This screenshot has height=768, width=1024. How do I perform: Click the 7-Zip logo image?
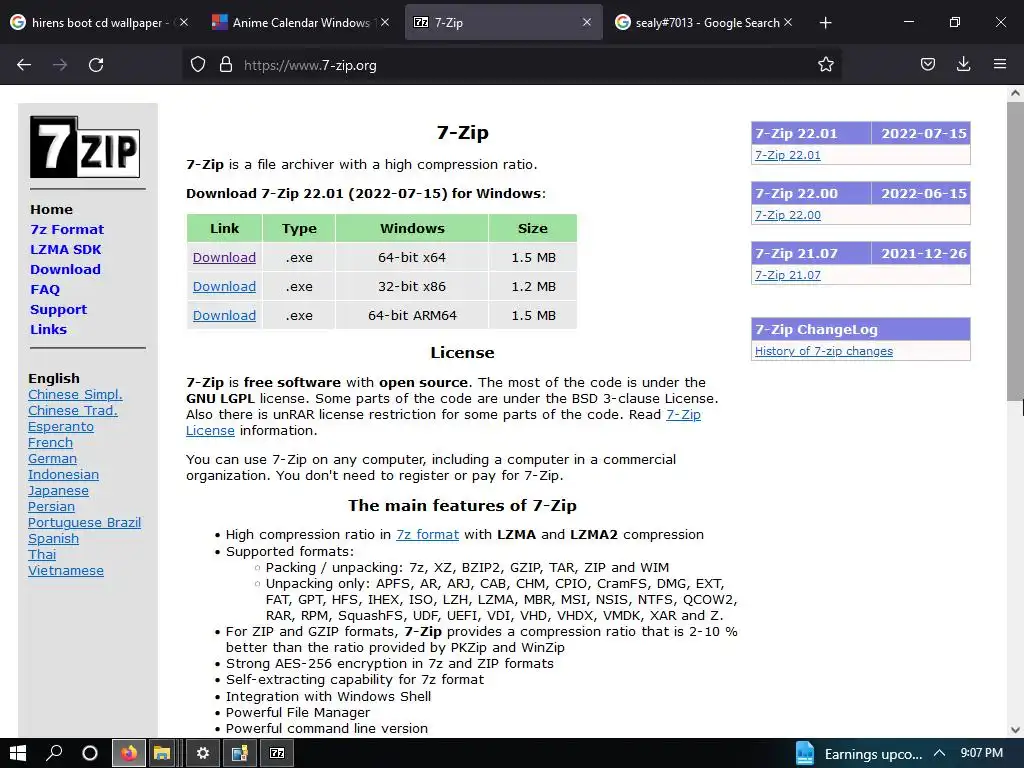click(x=85, y=147)
